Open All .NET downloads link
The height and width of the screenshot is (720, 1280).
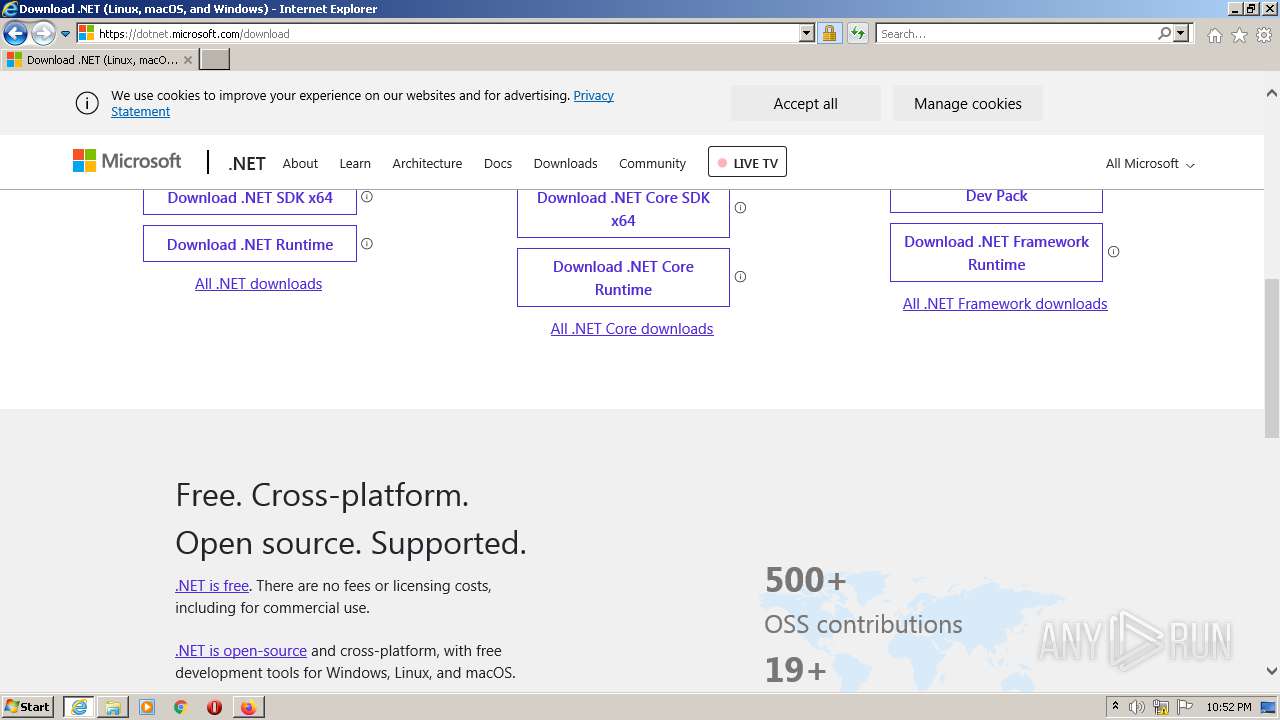258,284
